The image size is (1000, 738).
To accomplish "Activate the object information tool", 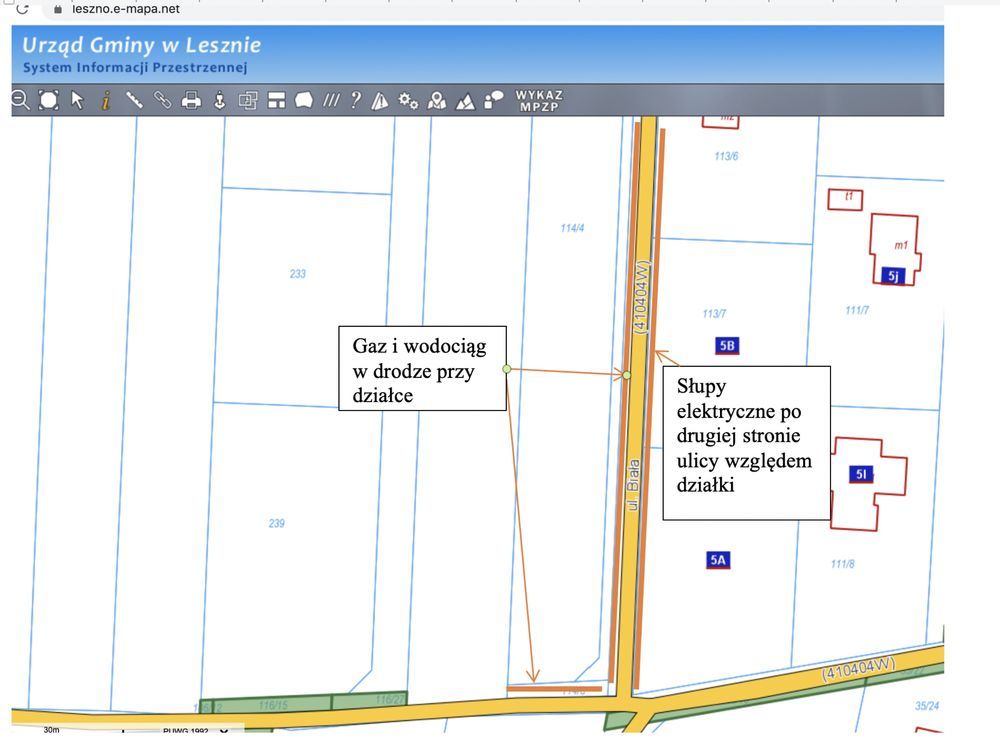I will [105, 100].
